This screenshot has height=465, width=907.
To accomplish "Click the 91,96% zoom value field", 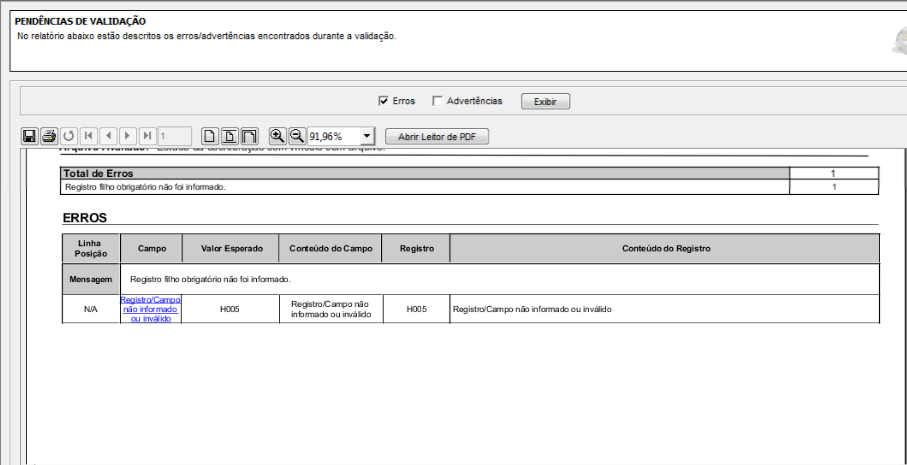I will point(334,136).
